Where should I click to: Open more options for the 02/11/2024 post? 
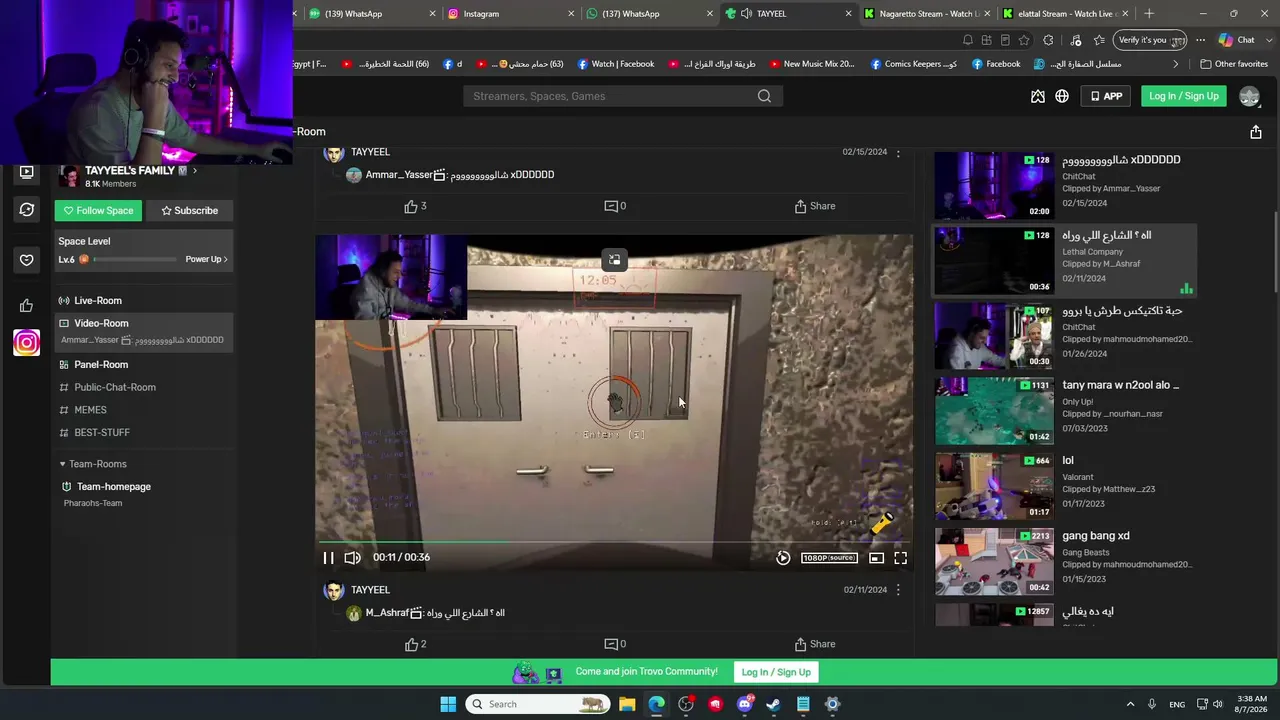point(898,590)
